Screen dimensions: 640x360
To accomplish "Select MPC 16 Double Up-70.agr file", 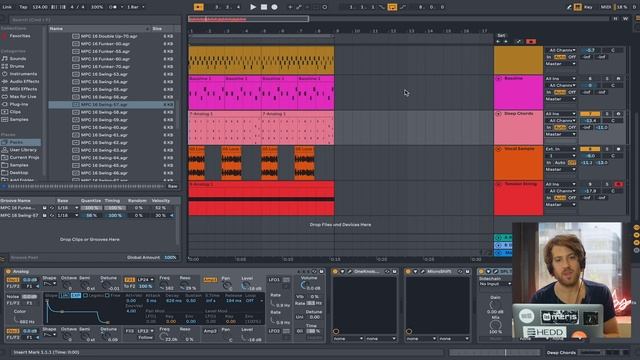I will (x=109, y=36).
